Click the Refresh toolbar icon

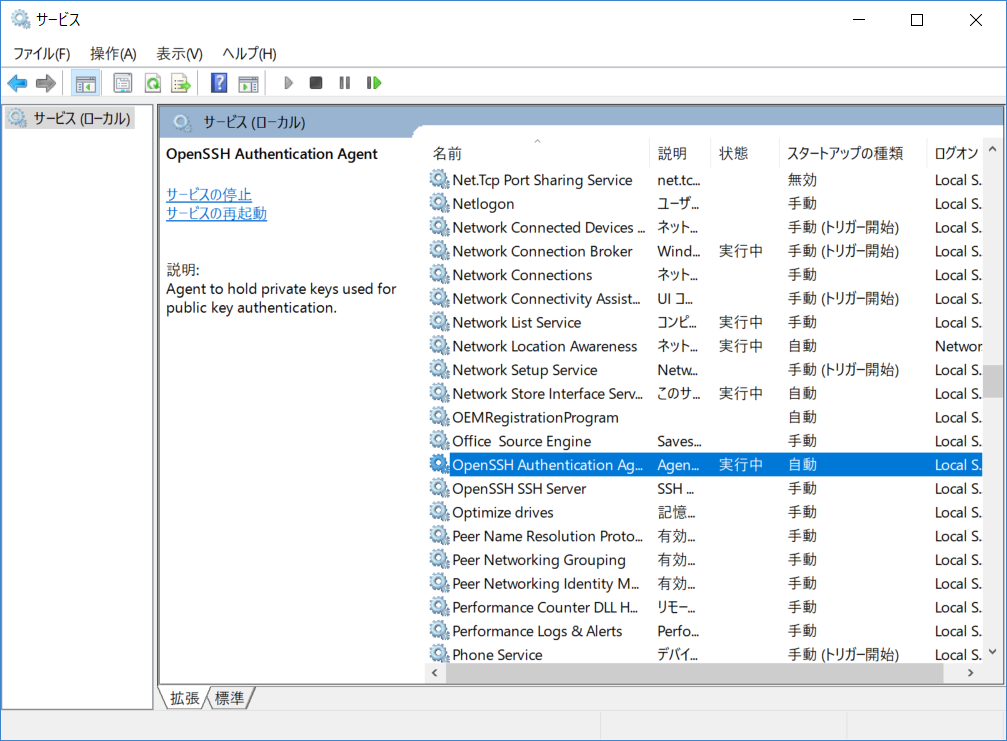(x=153, y=83)
